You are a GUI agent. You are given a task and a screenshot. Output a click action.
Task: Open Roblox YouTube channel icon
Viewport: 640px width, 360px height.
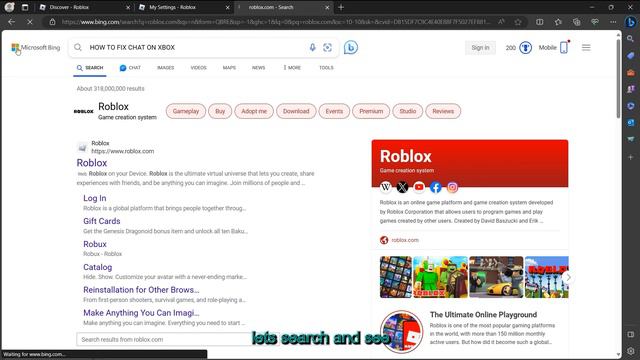coord(419,187)
